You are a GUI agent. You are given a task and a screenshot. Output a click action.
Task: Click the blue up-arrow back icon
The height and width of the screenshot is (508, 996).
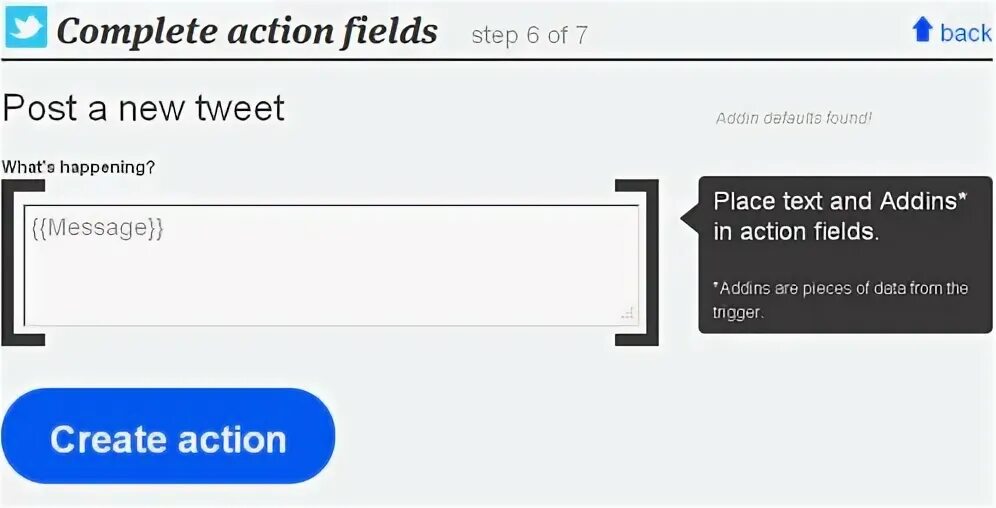point(922,31)
